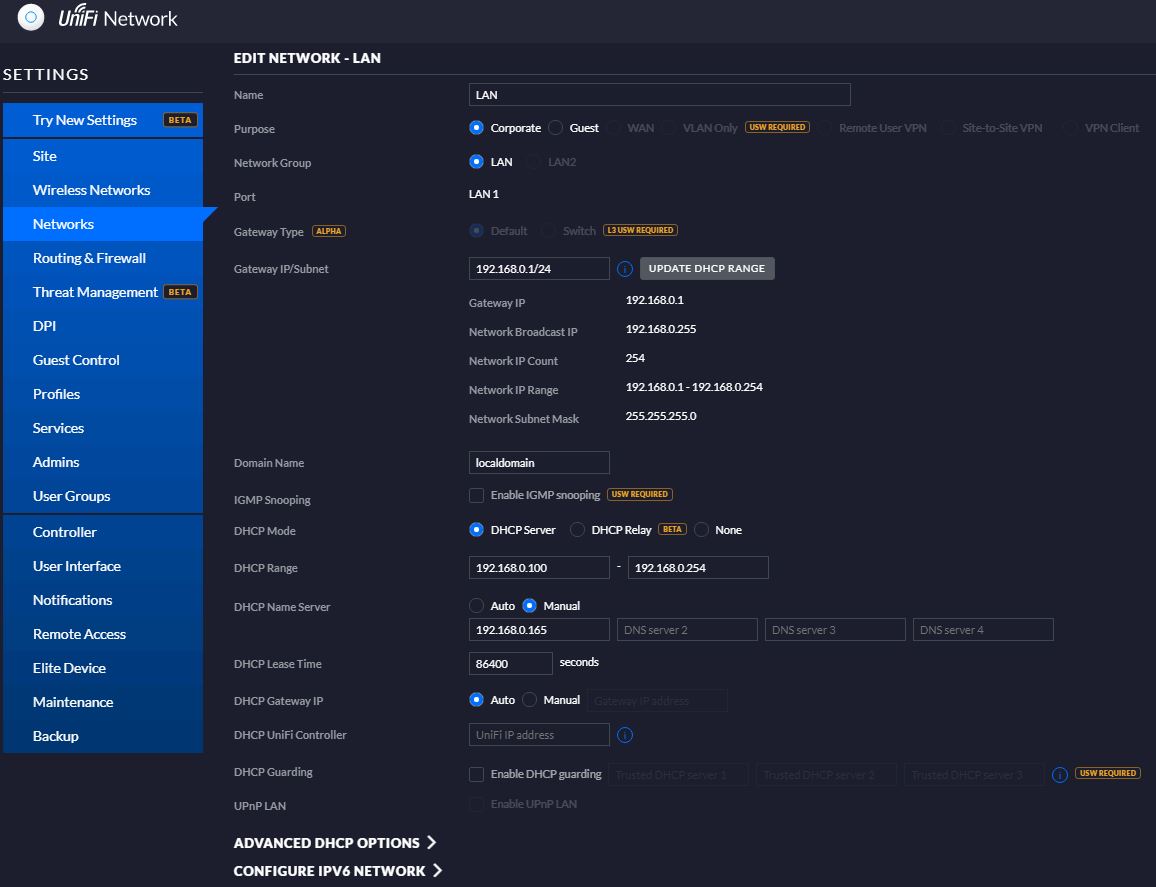The width and height of the screenshot is (1156, 887).
Task: Open Admins settings
Action: (x=103, y=462)
